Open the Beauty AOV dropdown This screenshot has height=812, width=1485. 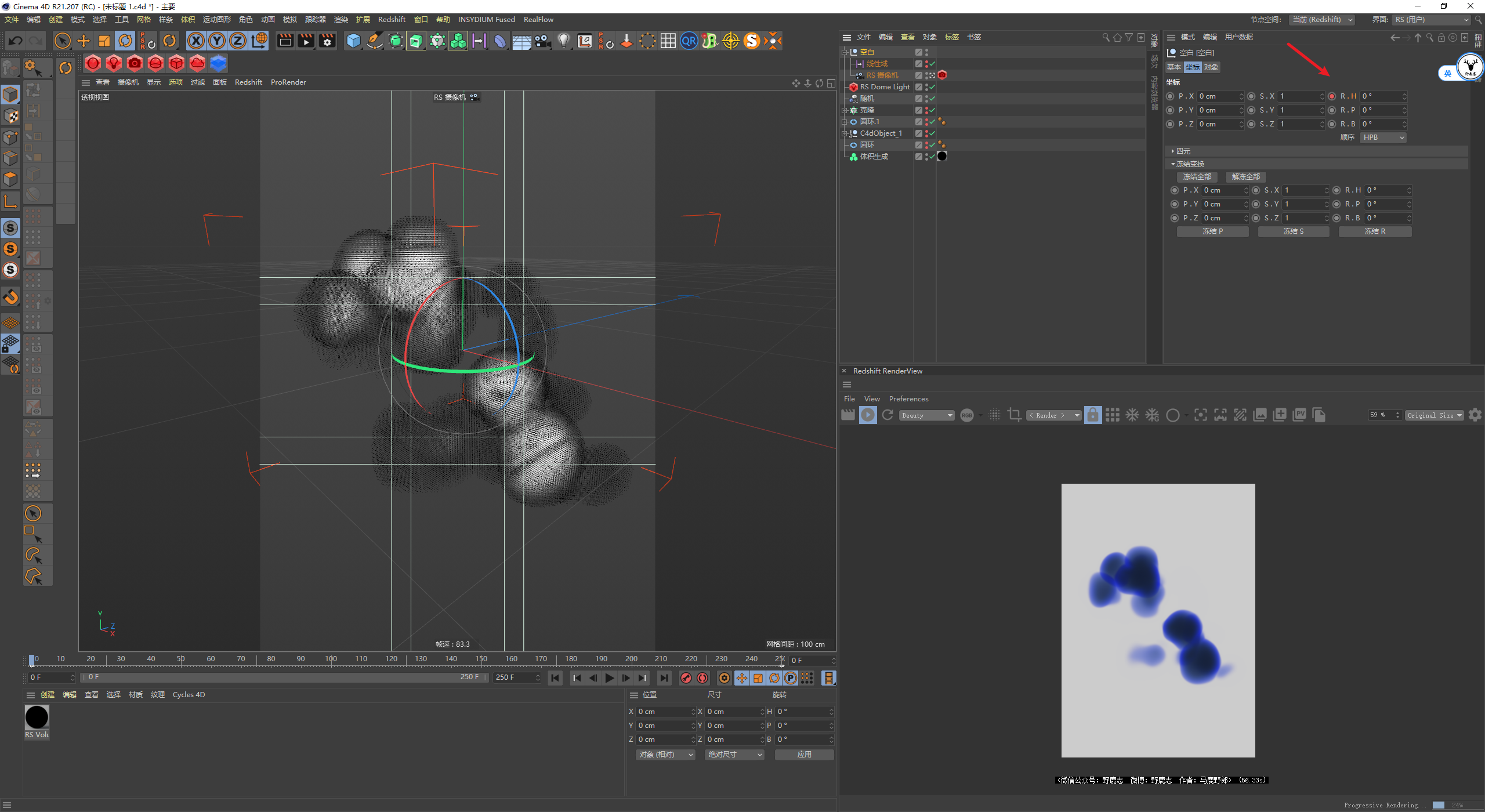click(x=926, y=415)
